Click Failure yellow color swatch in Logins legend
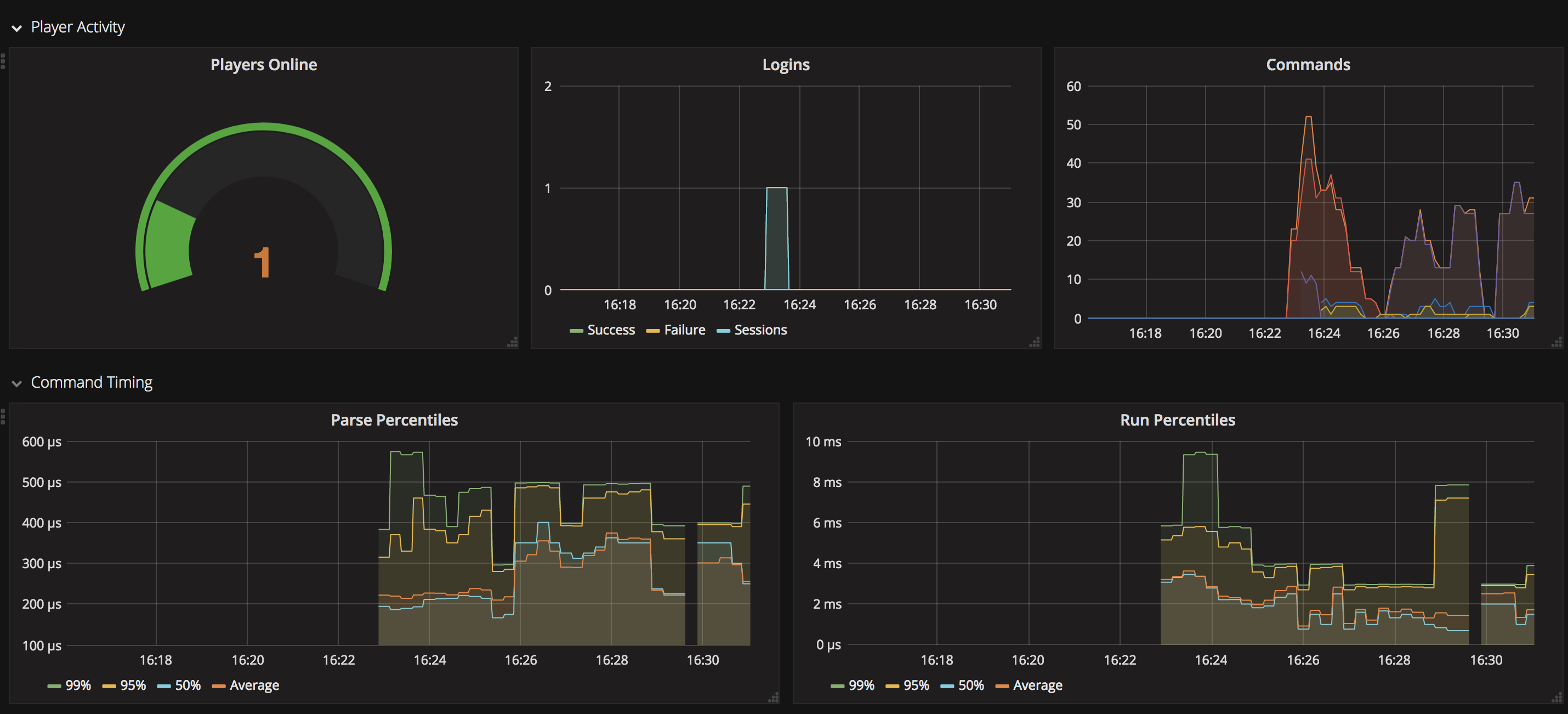 coord(652,331)
